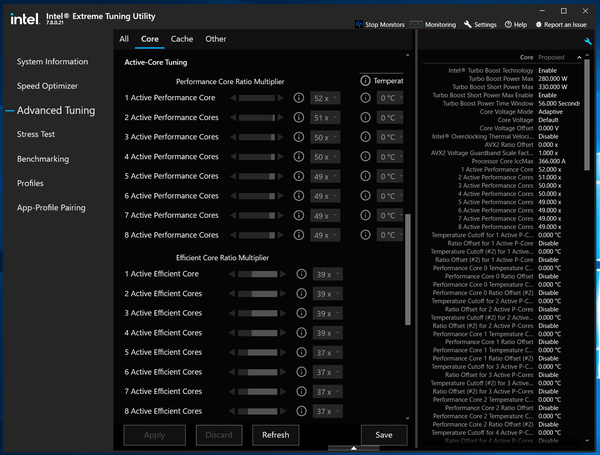Open Speed Optimizer in sidebar
The image size is (600, 455).
47,86
